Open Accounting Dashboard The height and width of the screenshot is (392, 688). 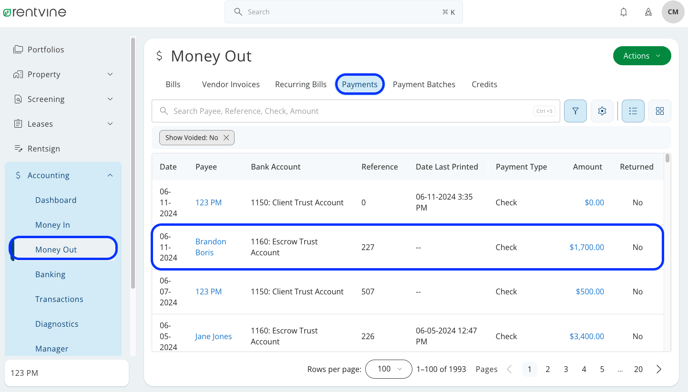pos(56,200)
